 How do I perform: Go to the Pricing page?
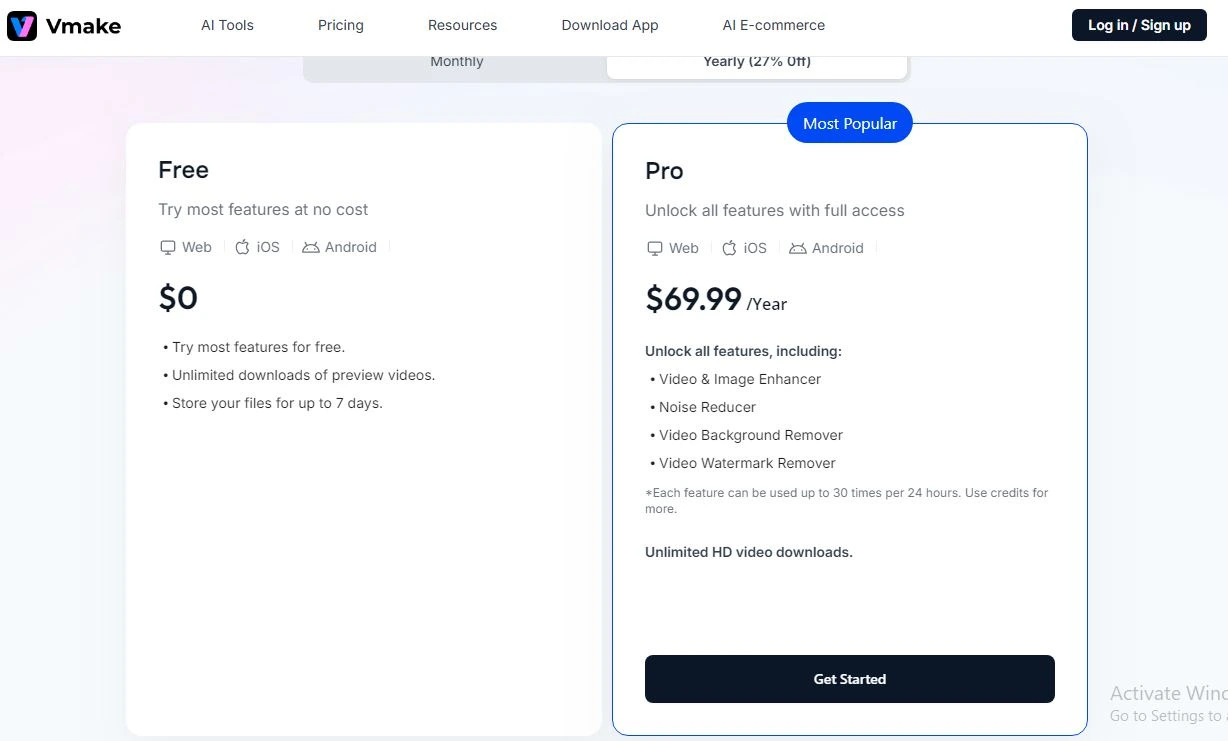[341, 25]
